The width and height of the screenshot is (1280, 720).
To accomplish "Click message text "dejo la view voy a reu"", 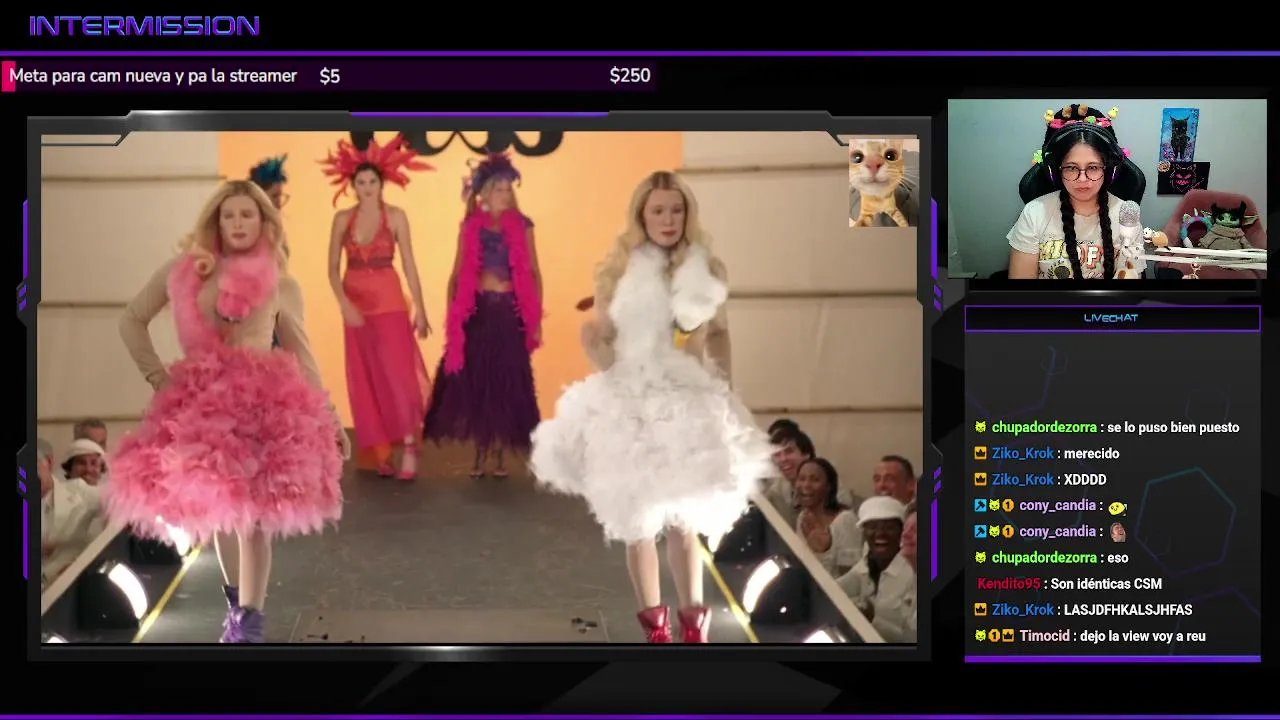I will pyautogui.click(x=1143, y=636).
